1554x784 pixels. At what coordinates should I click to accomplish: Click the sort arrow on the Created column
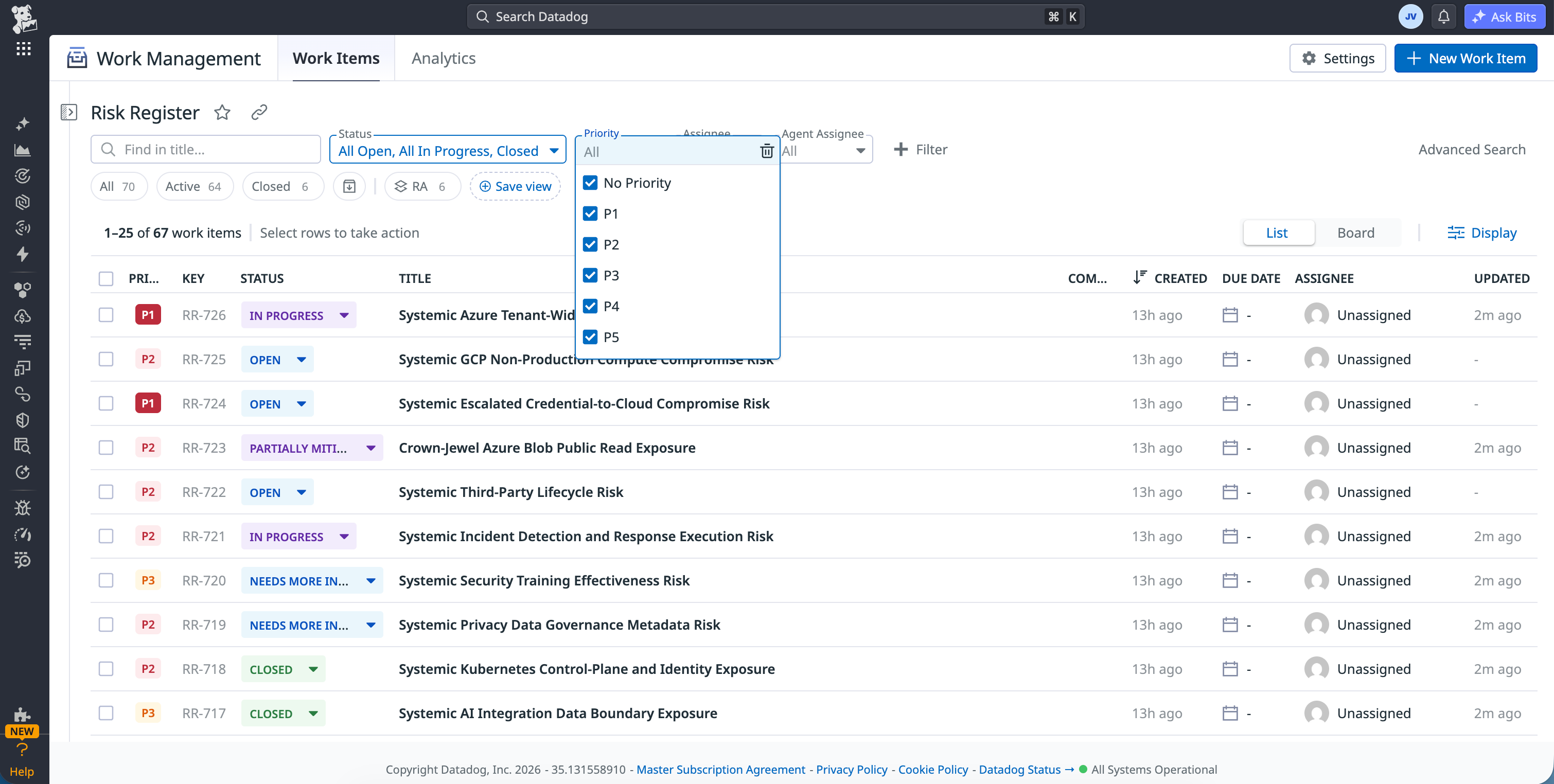tap(1140, 277)
